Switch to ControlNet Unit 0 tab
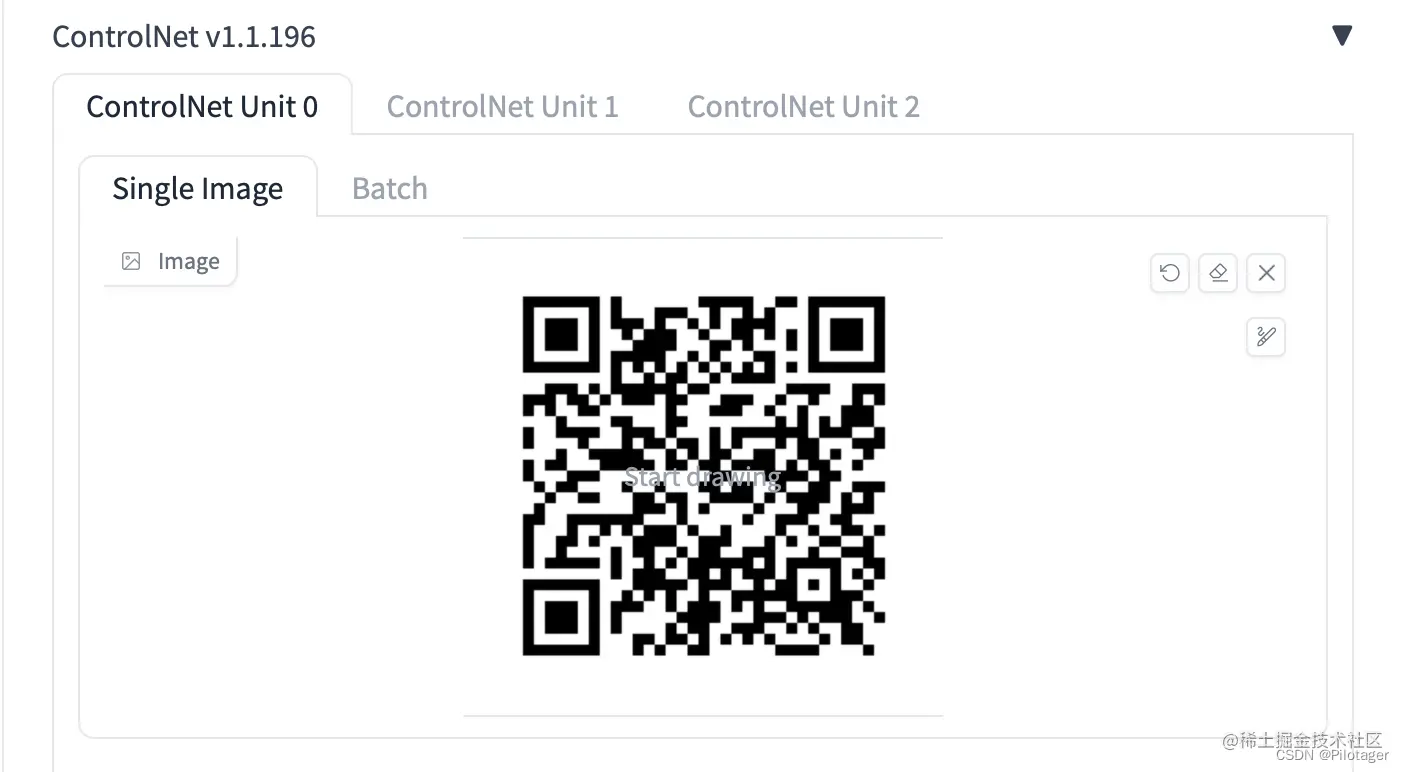The image size is (1404, 772). click(x=202, y=106)
